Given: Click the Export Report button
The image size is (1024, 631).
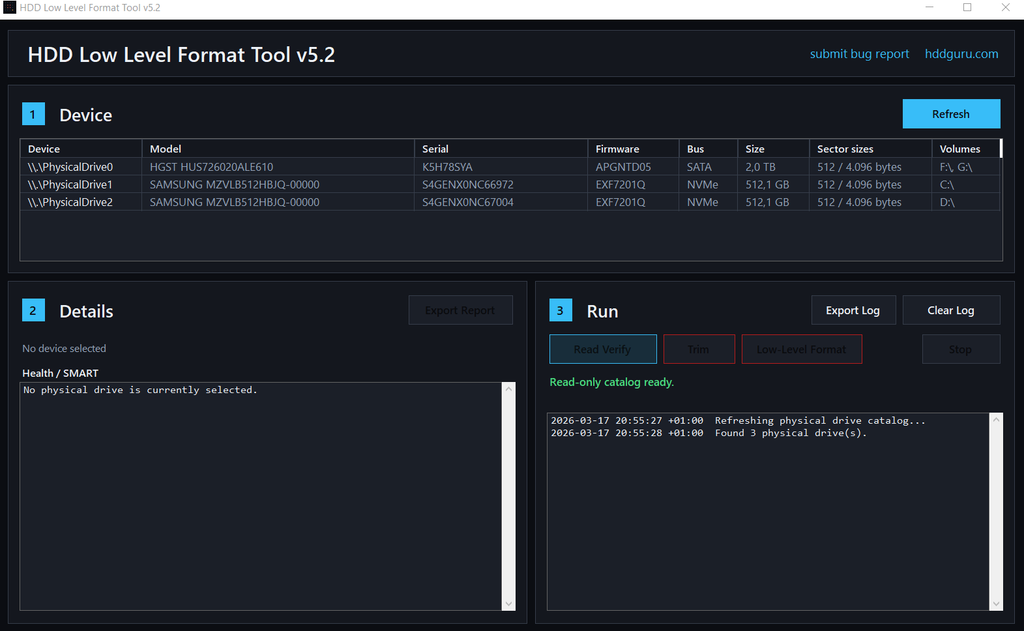Looking at the screenshot, I should pos(460,310).
